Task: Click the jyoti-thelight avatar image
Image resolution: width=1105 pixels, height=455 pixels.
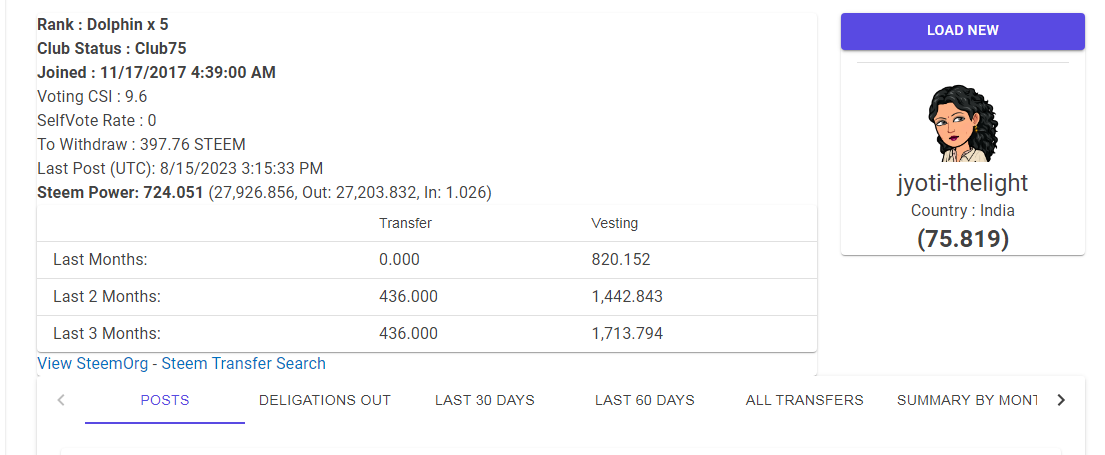Action: click(x=962, y=123)
